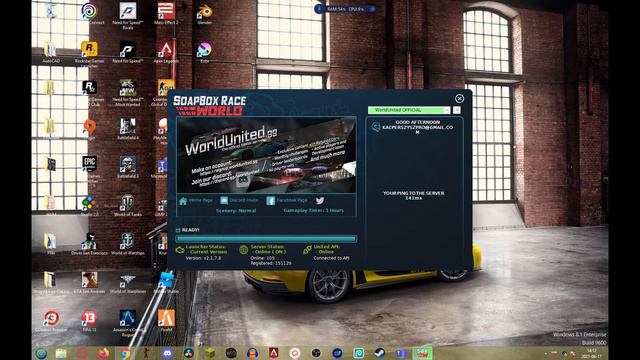
Task: Select the FIFA 13 desktop shortcut
Action: (x=89, y=320)
